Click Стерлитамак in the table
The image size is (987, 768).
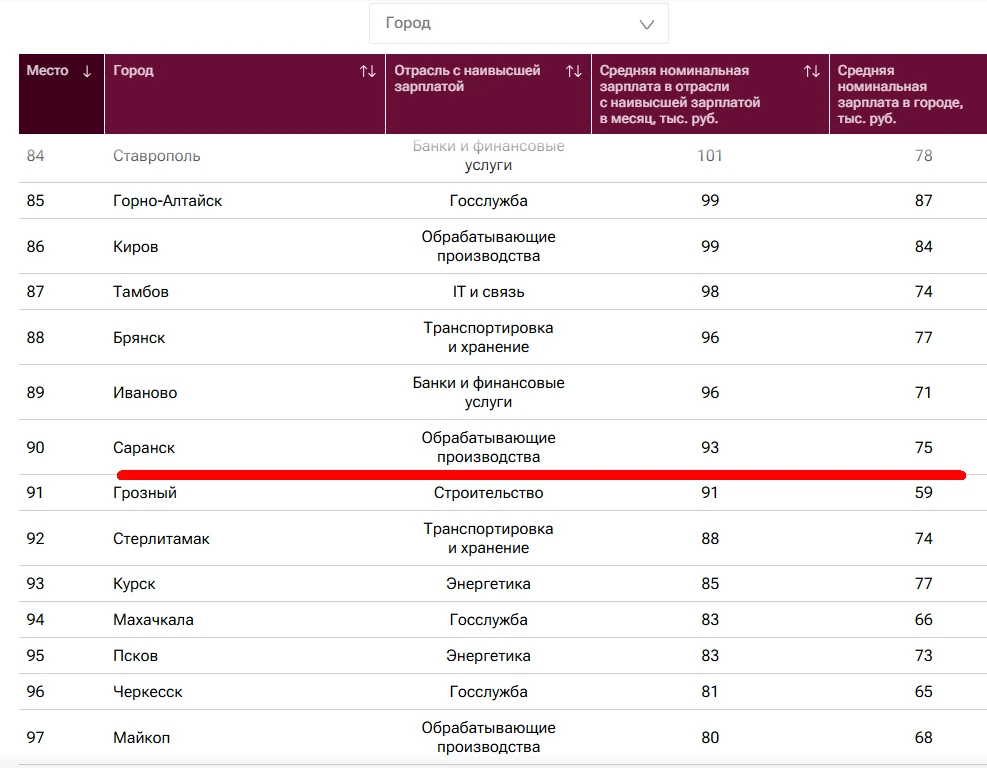[161, 539]
